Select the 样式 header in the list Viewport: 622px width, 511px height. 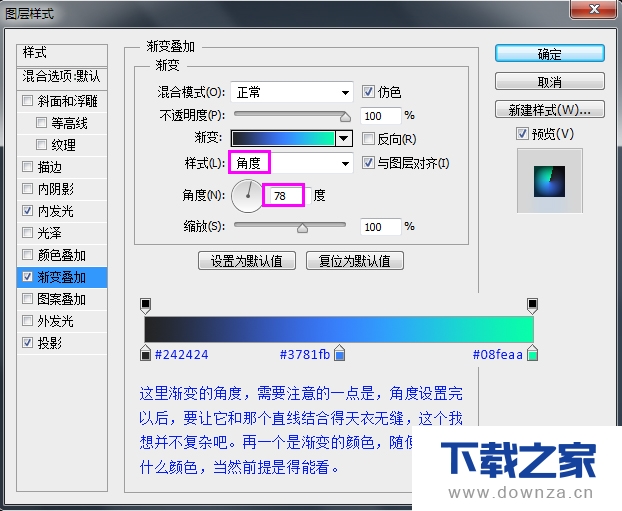coord(62,53)
